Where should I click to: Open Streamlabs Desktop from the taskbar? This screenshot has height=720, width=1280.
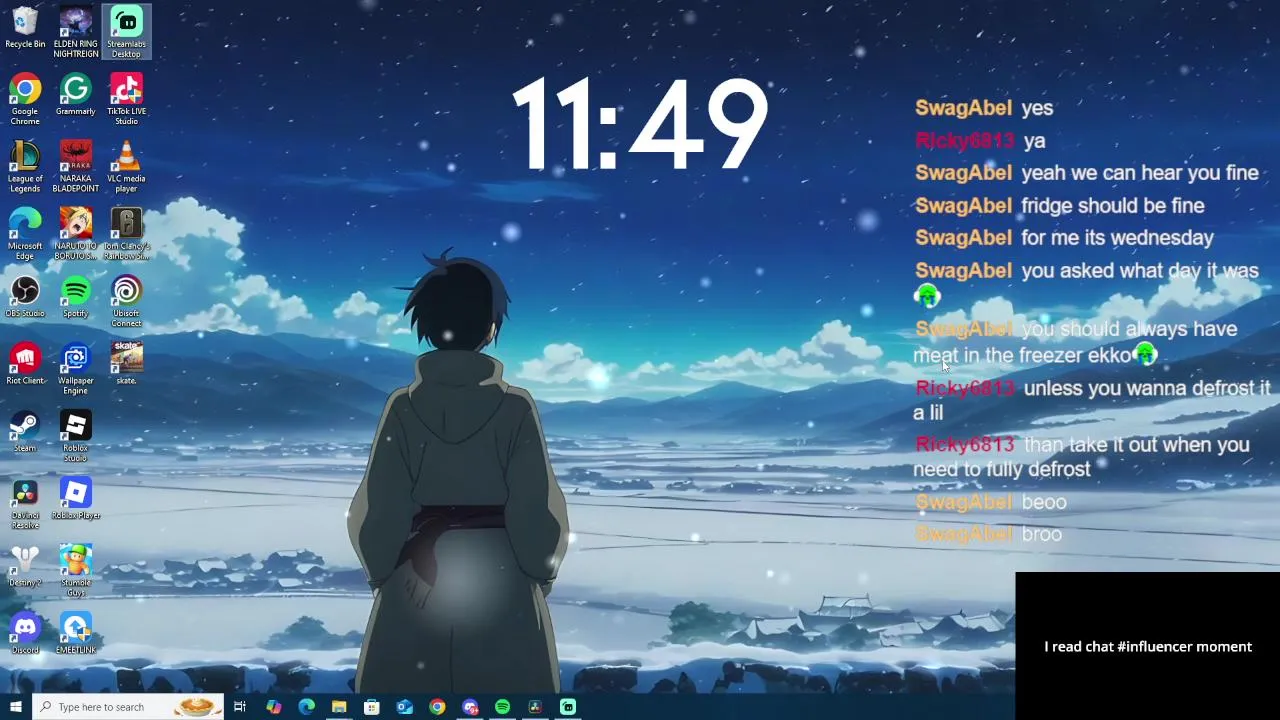(x=568, y=707)
